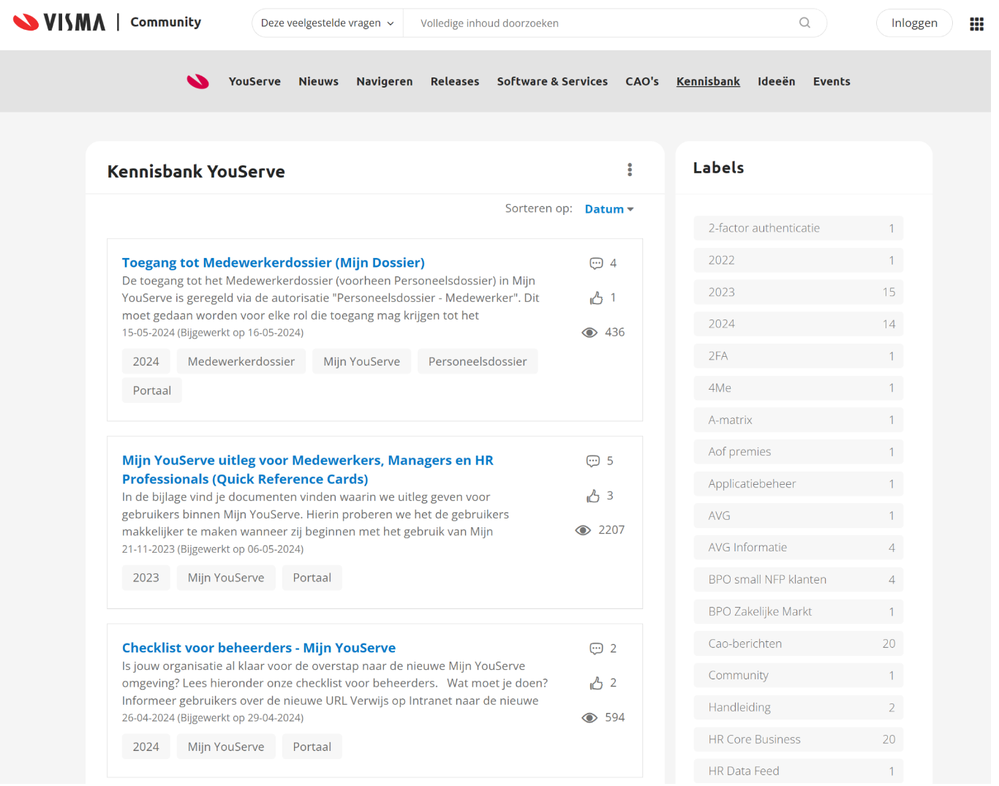Click Community text next to Visma logo
The width and height of the screenshot is (999, 786).
coord(166,22)
